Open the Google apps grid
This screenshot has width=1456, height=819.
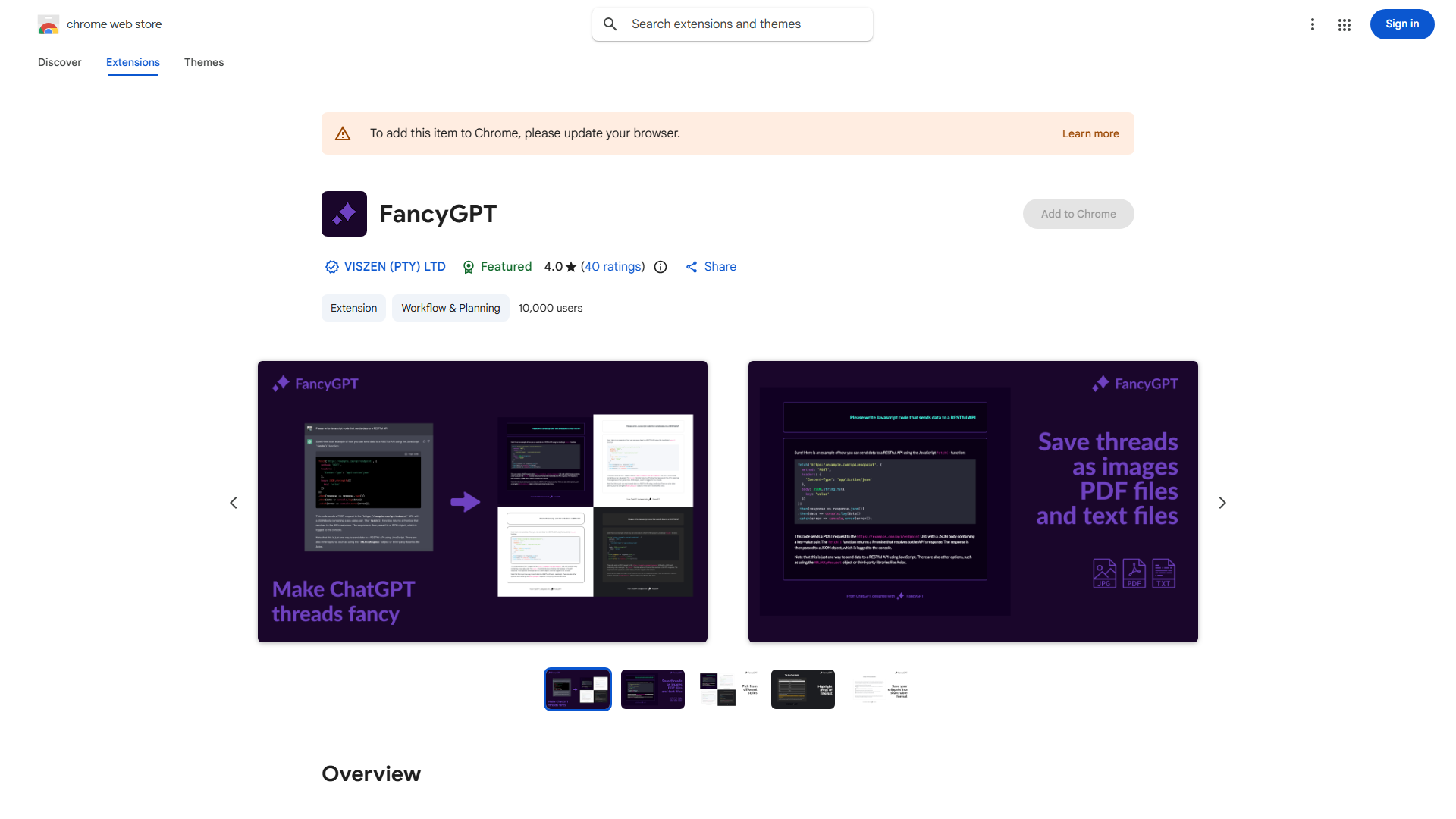coord(1345,24)
